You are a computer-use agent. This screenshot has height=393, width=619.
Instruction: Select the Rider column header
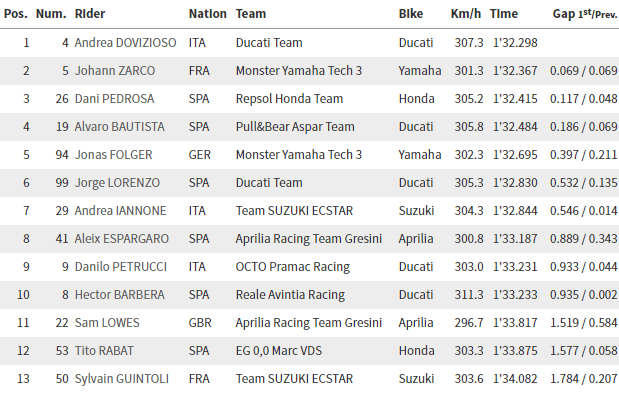click(90, 14)
